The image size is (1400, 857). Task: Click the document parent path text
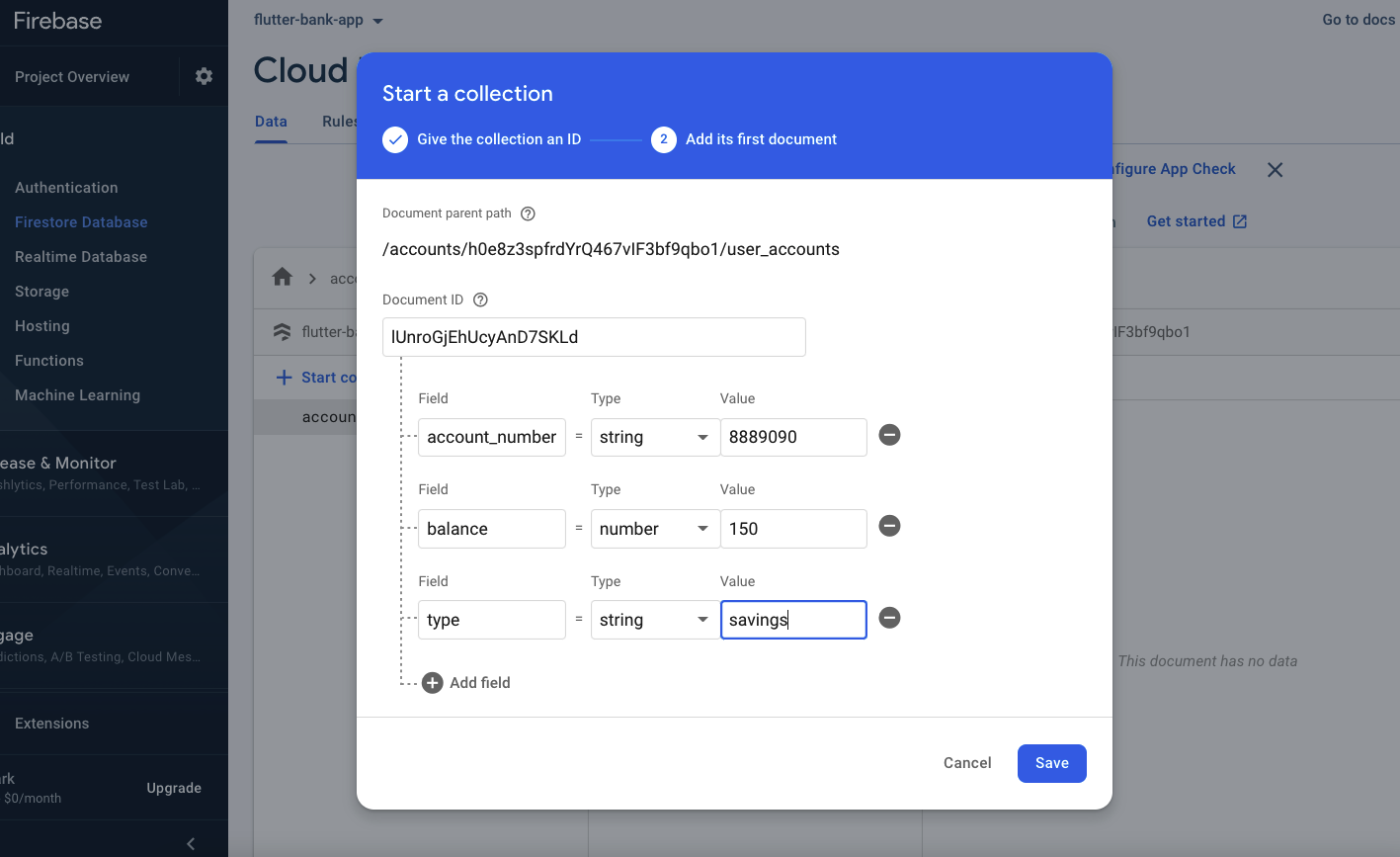pos(611,250)
